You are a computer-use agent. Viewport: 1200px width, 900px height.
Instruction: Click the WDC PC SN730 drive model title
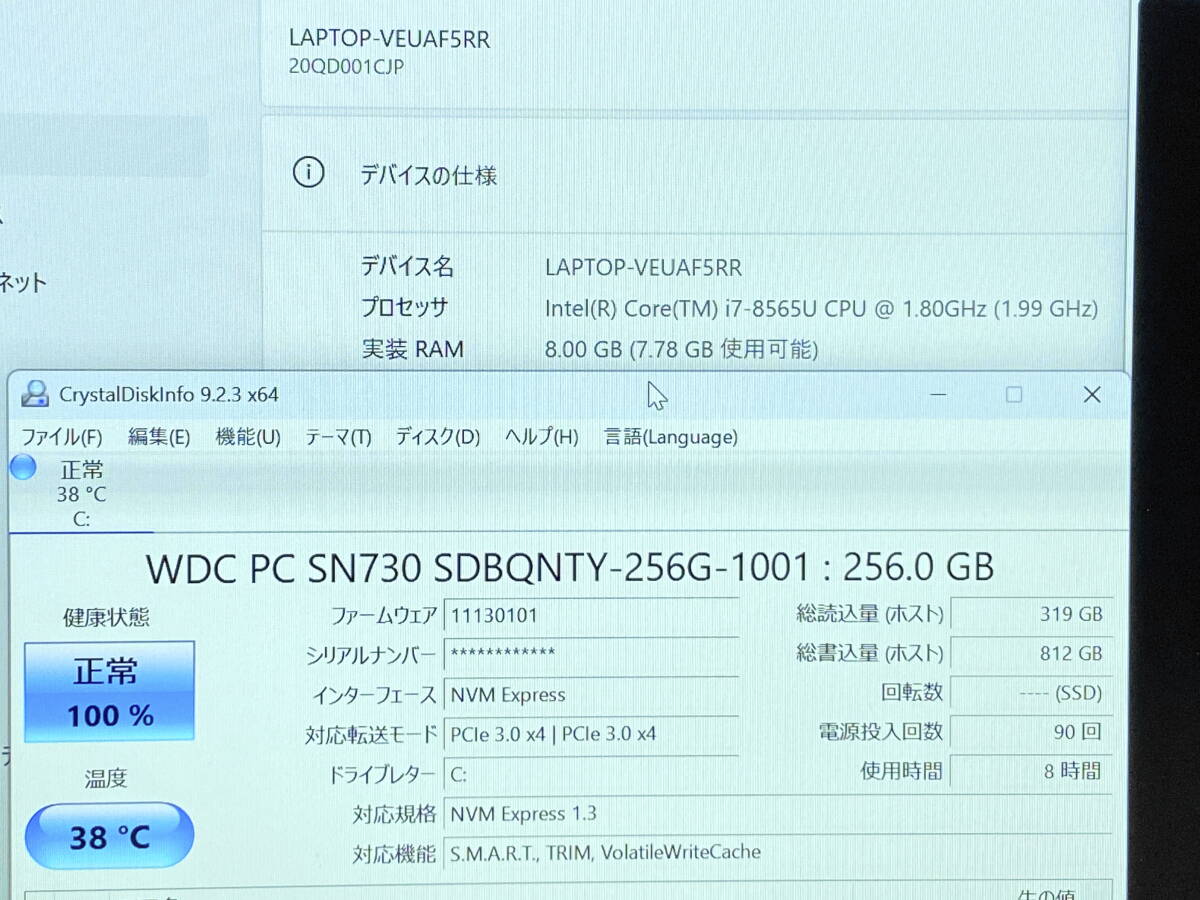(570, 568)
